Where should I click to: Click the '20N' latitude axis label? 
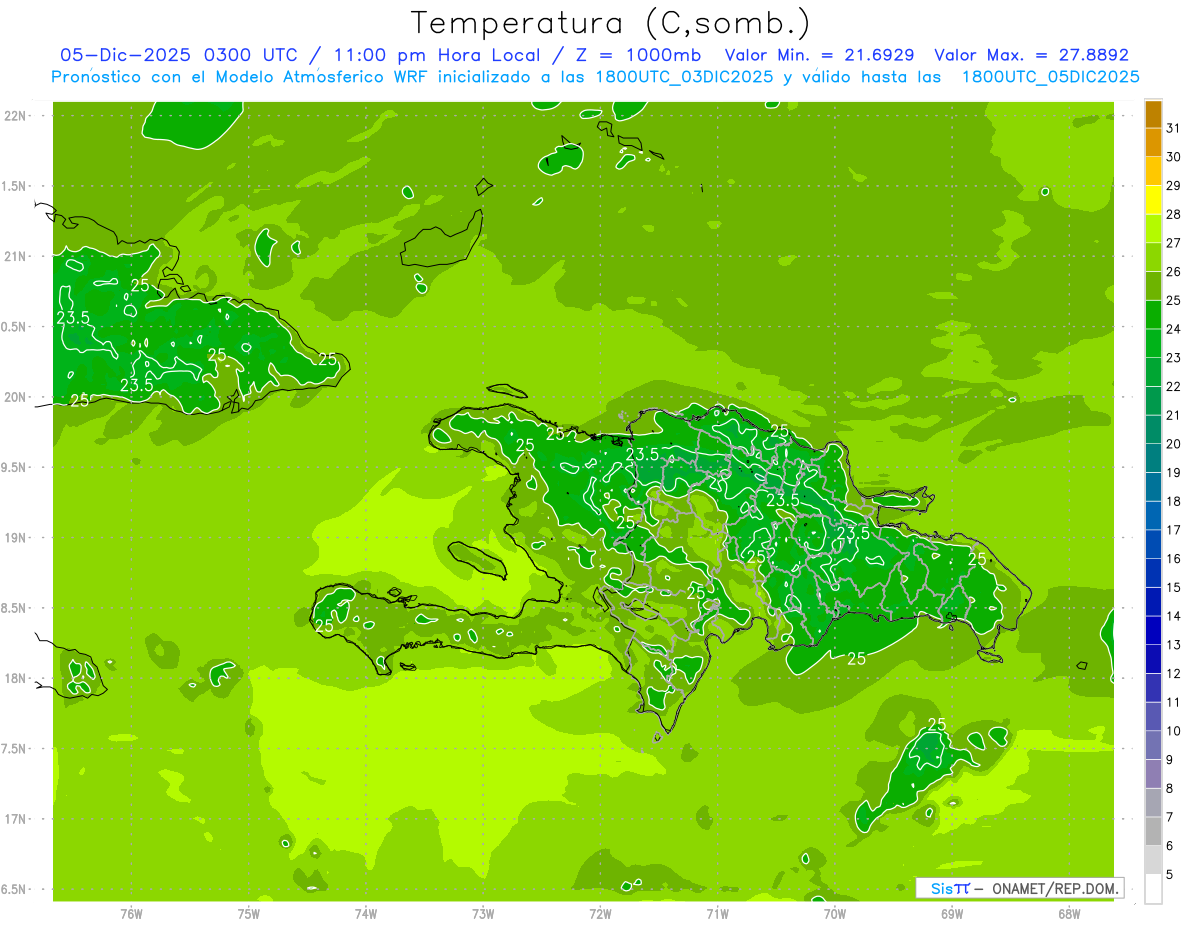[x=15, y=397]
